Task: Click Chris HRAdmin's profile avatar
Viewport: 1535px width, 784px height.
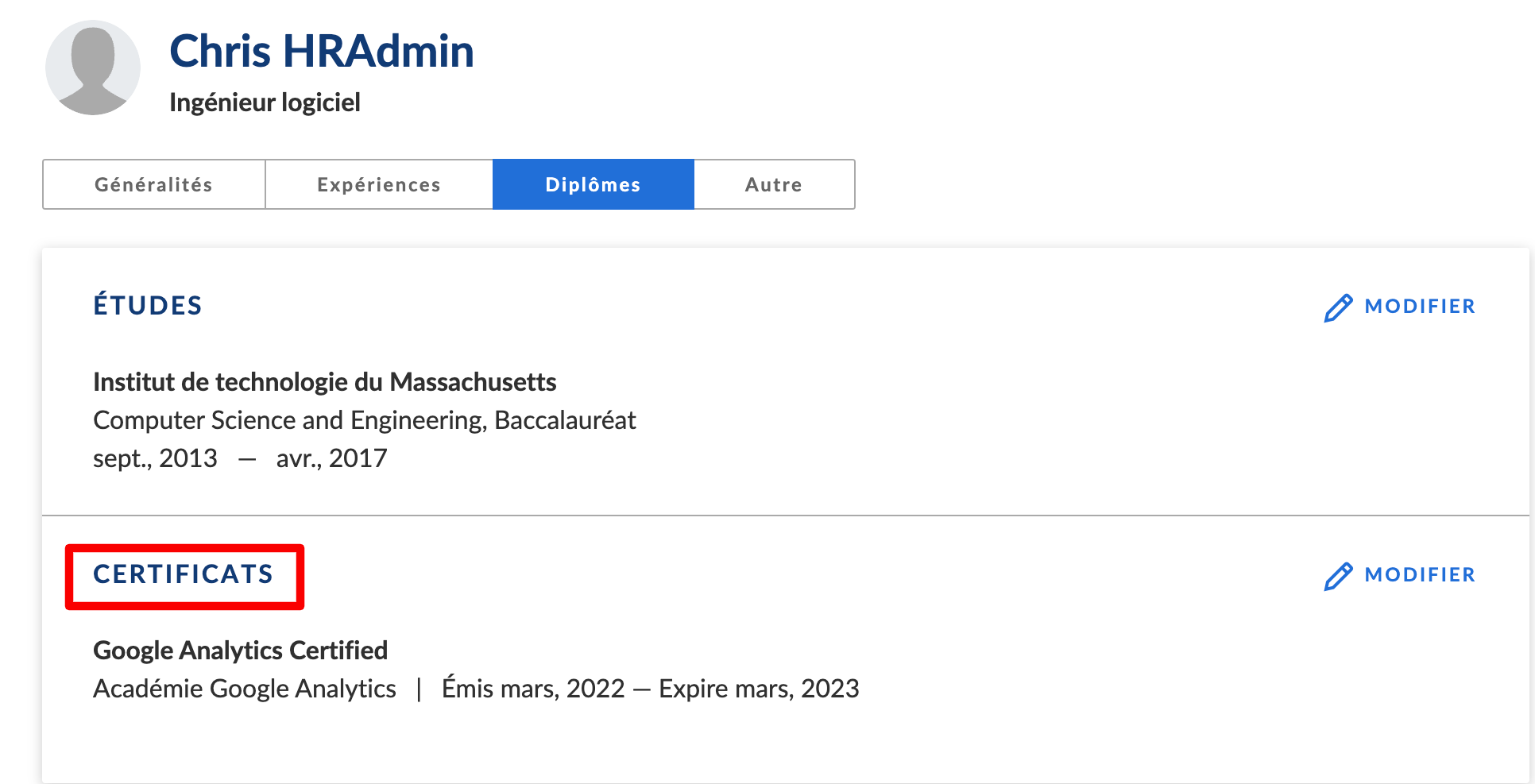Action: (93, 68)
